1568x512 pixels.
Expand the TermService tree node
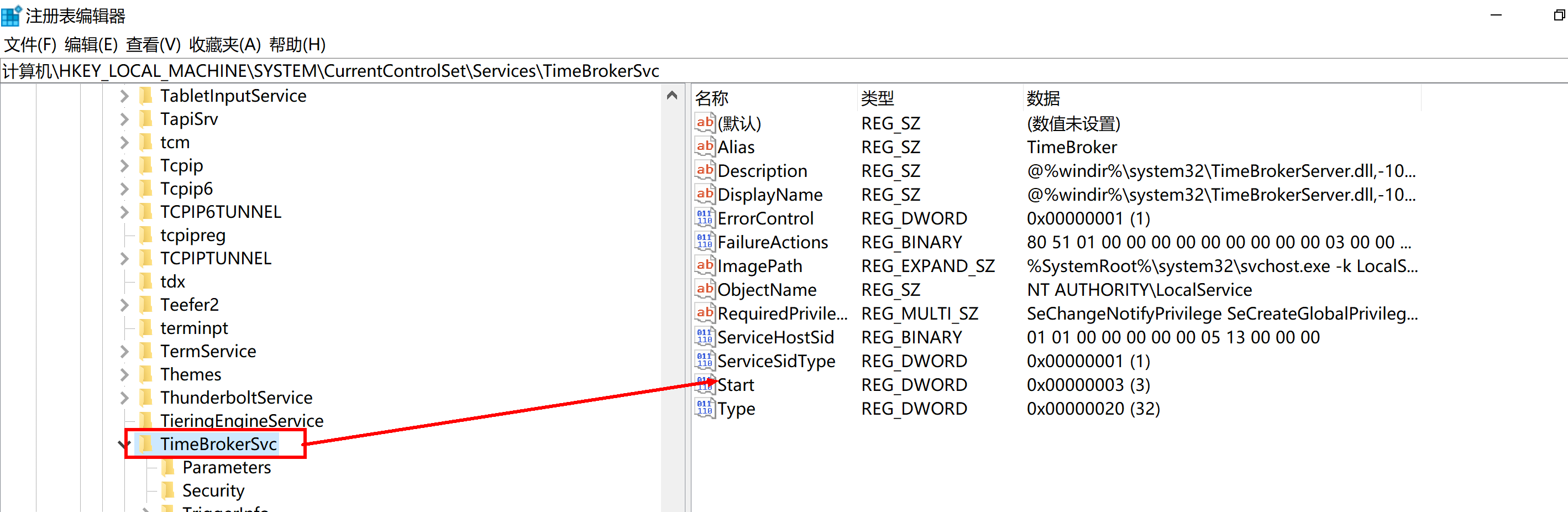(x=124, y=351)
